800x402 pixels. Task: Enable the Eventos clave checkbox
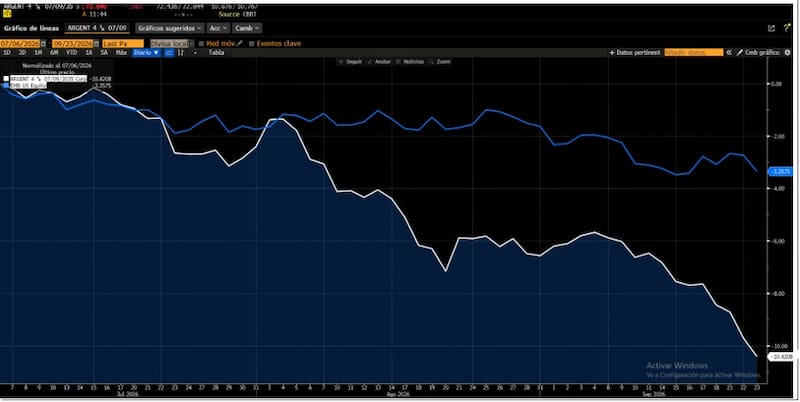pyautogui.click(x=252, y=44)
